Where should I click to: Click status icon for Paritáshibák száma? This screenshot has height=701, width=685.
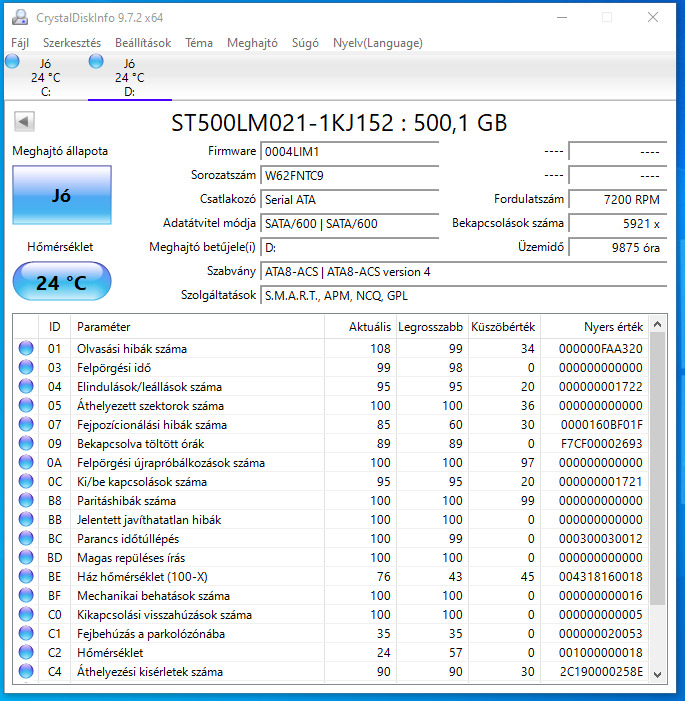point(26,500)
